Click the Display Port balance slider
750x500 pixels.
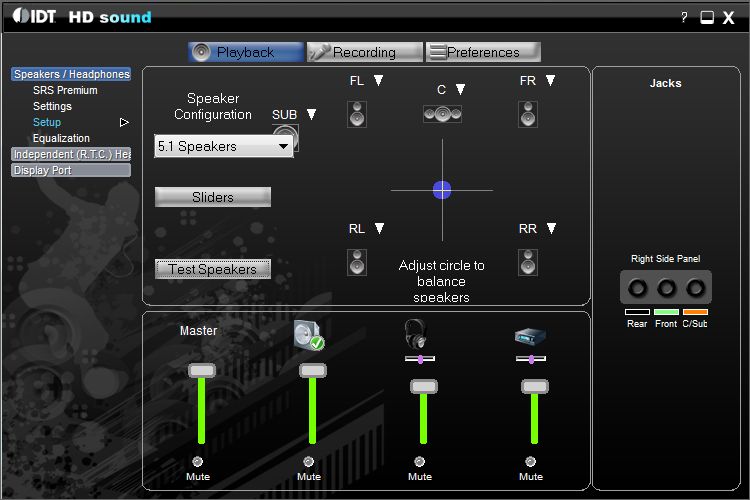(x=531, y=359)
